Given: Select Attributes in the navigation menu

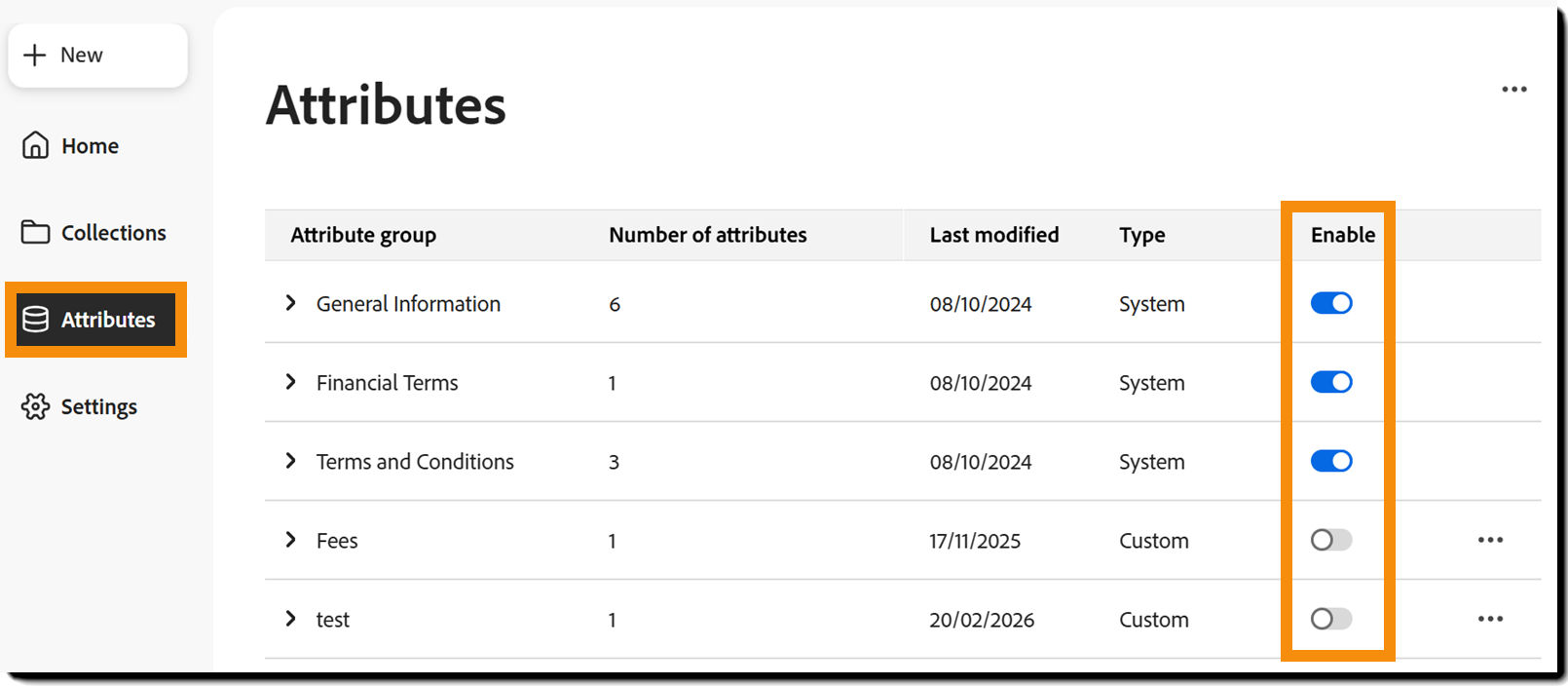Looking at the screenshot, I should [107, 320].
